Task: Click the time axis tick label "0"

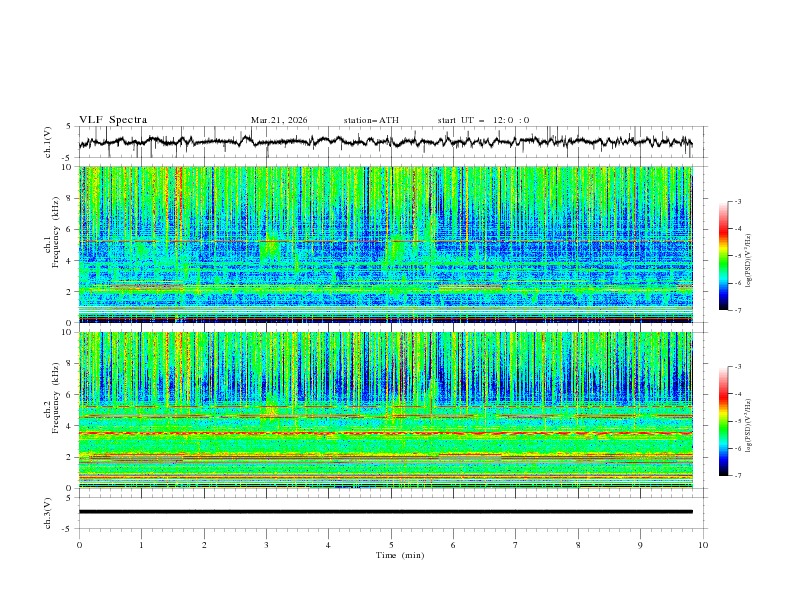Action: 79,545
